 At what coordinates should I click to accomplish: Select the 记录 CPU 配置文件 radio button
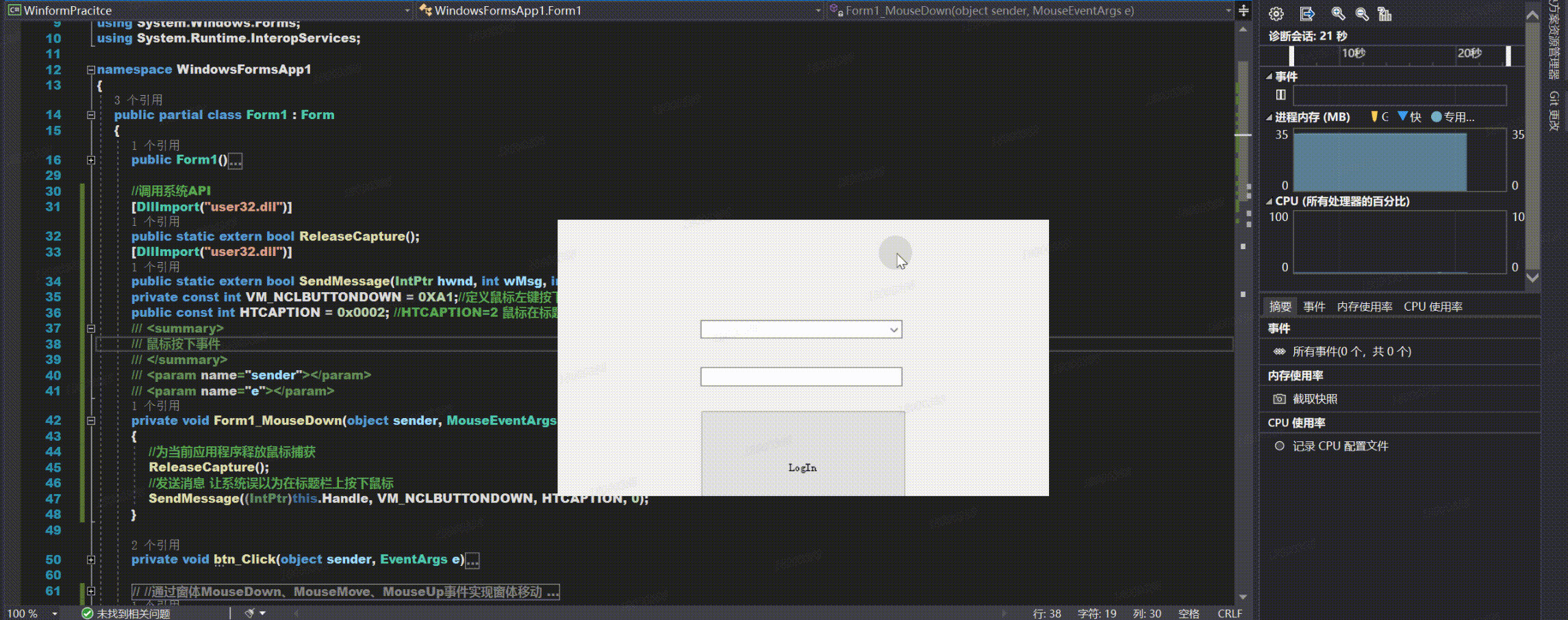tap(1278, 445)
